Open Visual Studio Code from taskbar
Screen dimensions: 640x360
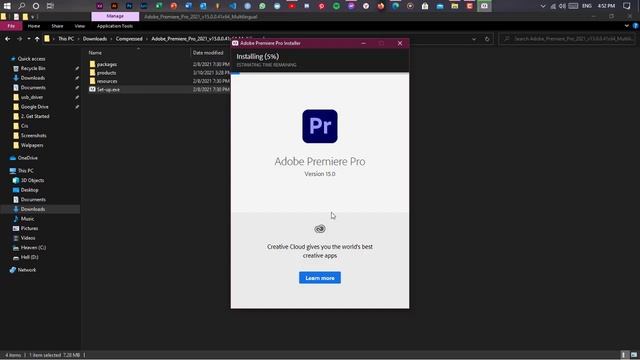233,6
